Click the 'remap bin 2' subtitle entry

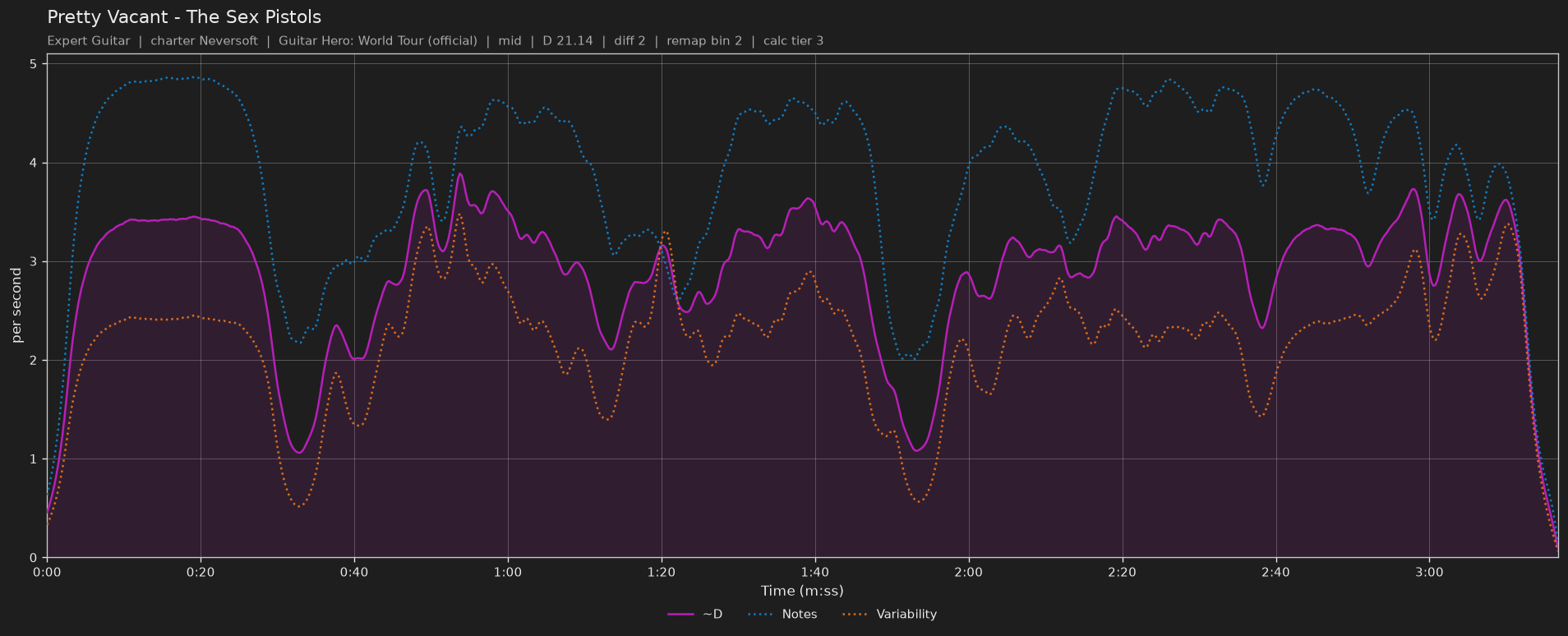coord(704,41)
